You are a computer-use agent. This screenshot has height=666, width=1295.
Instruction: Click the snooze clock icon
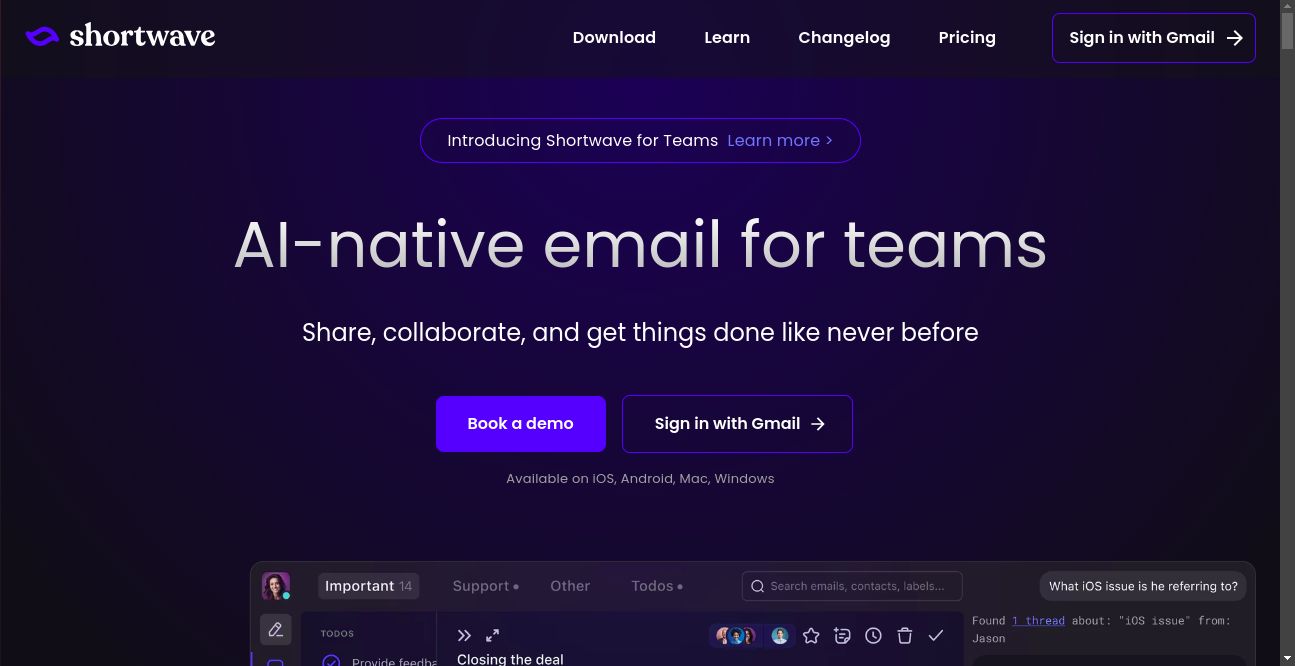click(x=873, y=636)
